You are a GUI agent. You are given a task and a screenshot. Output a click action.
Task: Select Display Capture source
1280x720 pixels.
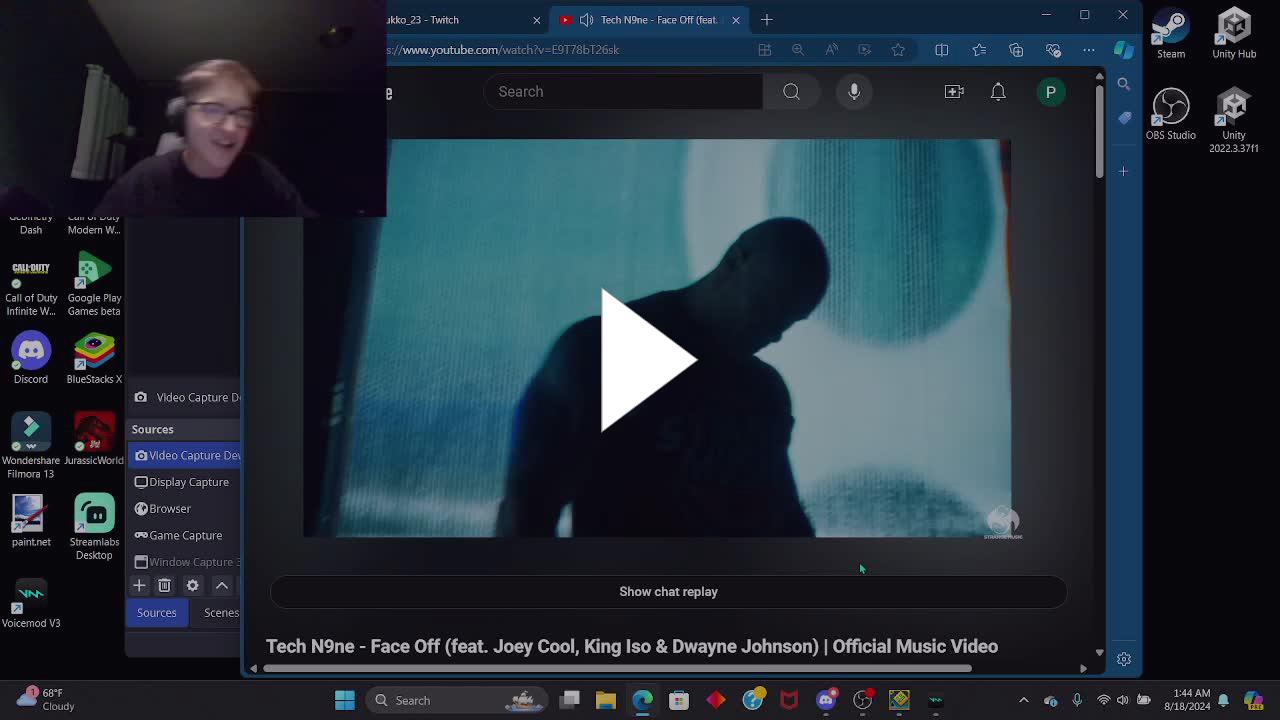(188, 482)
